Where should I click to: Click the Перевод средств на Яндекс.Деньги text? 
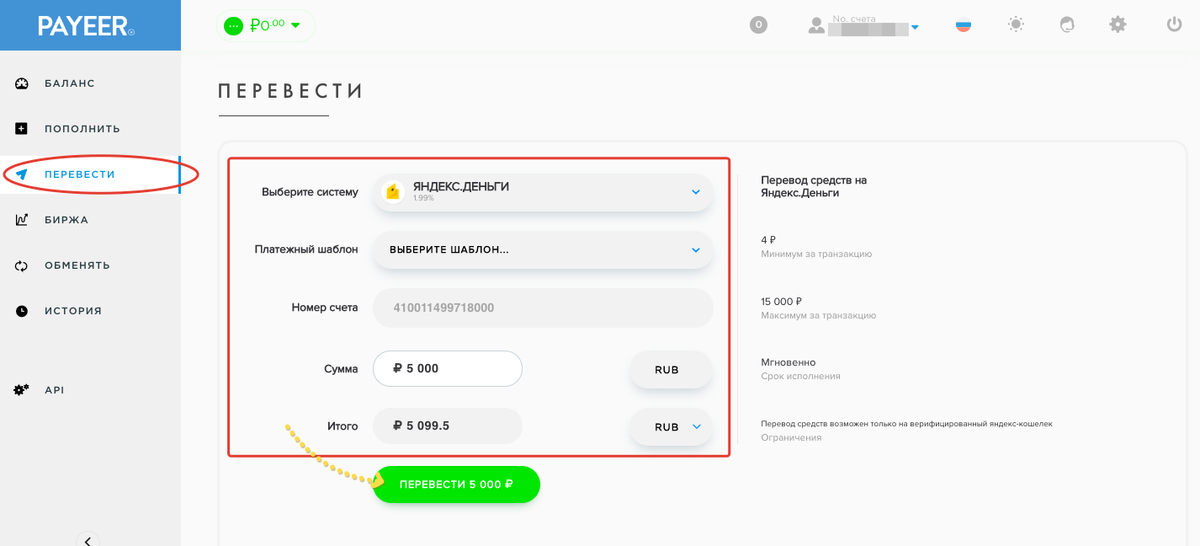(x=814, y=186)
